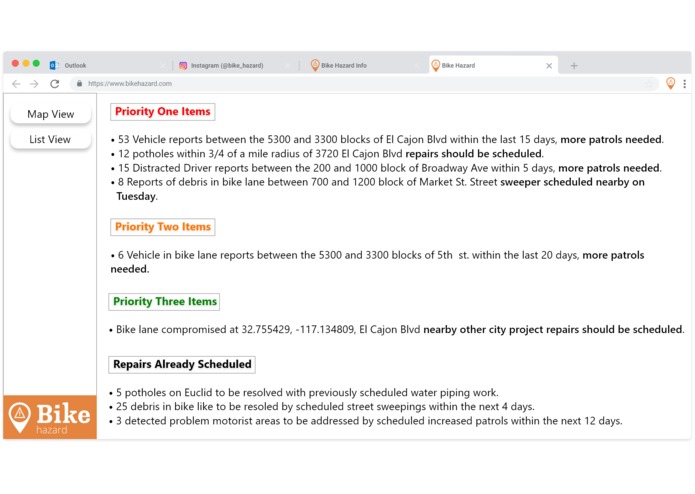695x494 pixels.
Task: Click the 12 potholes item
Action: [327, 154]
